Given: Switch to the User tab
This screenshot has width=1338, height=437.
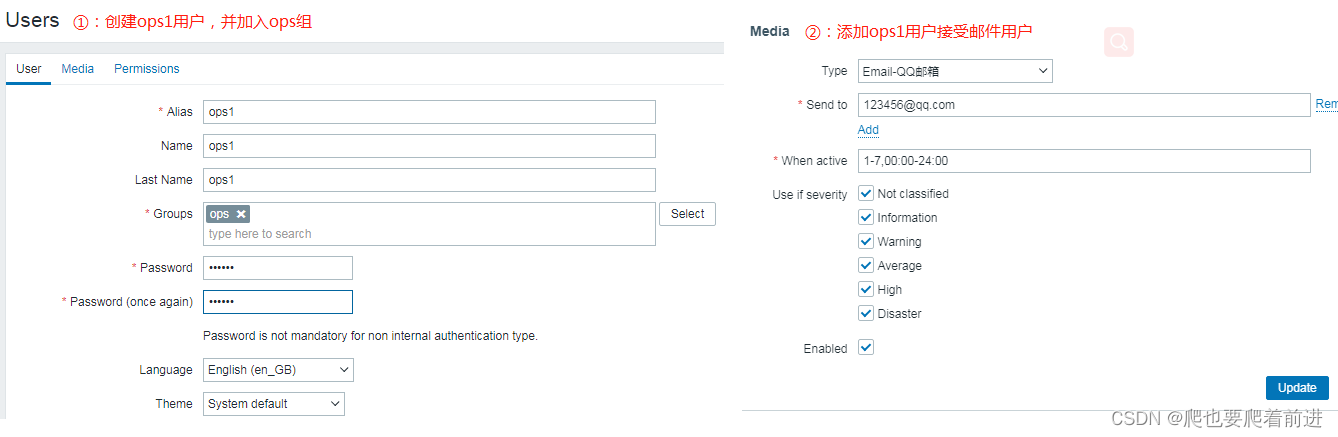Looking at the screenshot, I should pos(29,69).
